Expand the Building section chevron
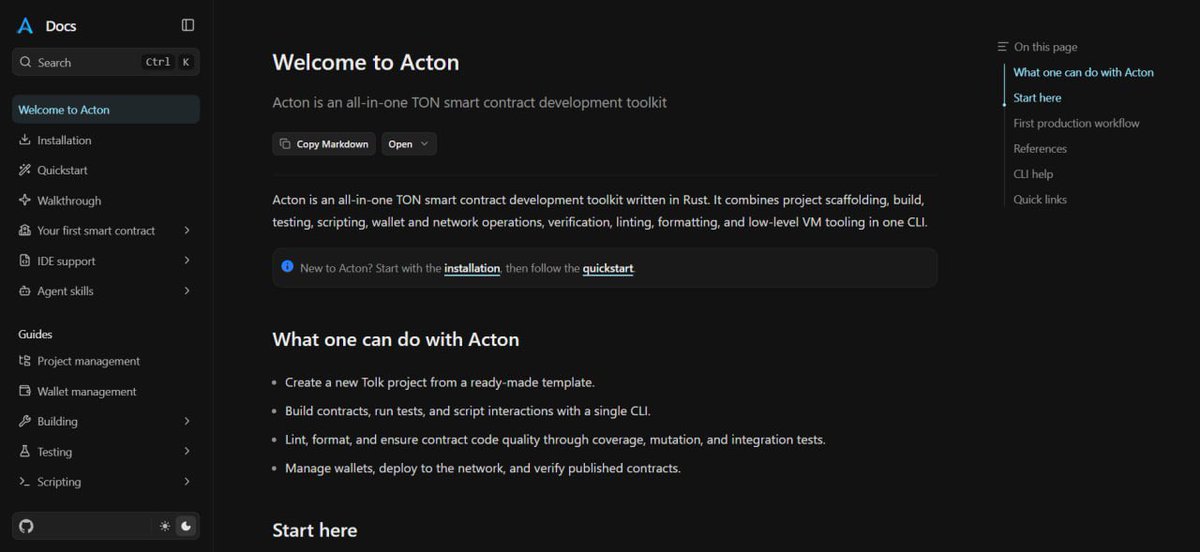This screenshot has height=552, width=1200. (x=187, y=421)
